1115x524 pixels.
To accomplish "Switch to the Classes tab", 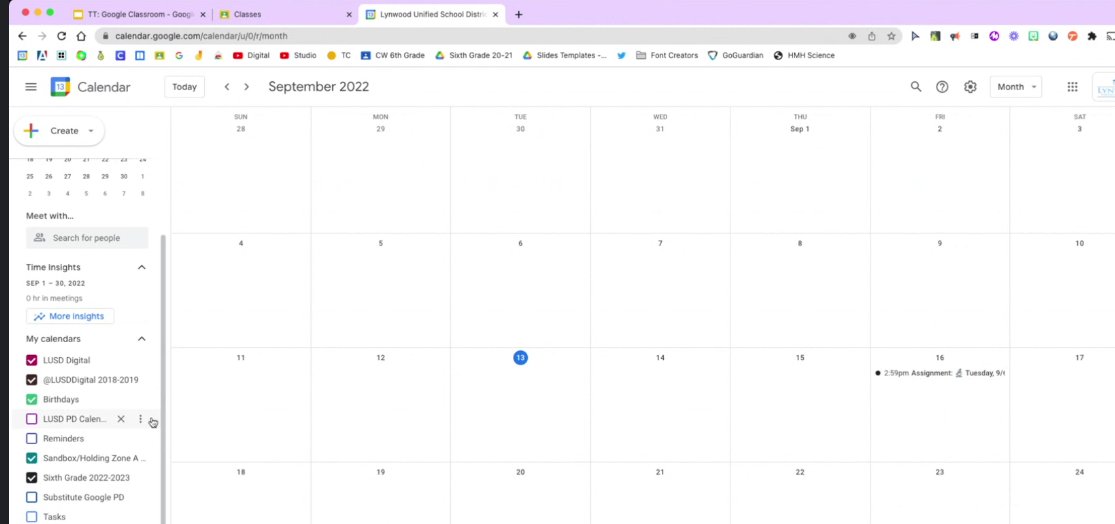I will pos(285,14).
